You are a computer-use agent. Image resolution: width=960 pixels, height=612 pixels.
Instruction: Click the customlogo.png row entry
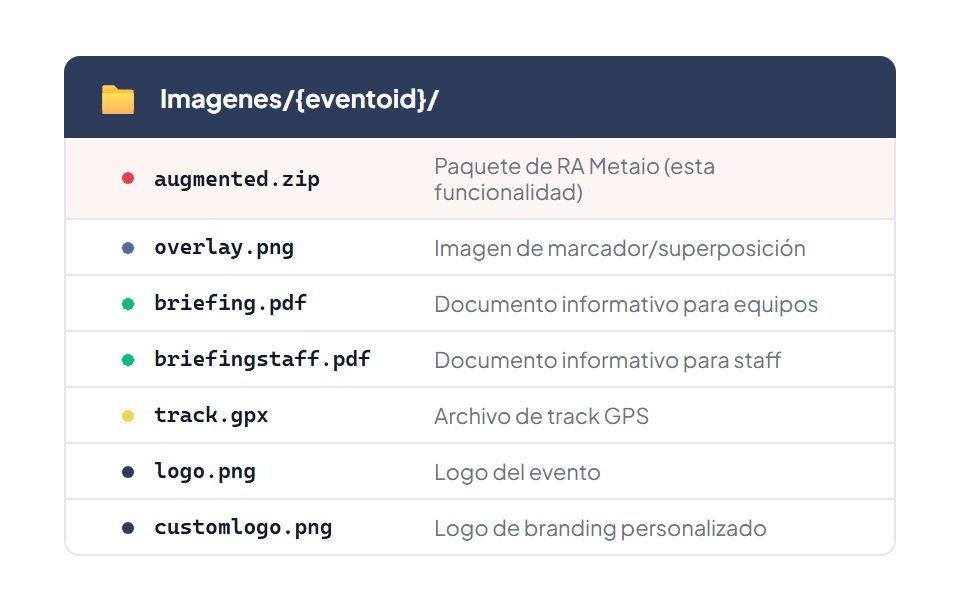480,527
